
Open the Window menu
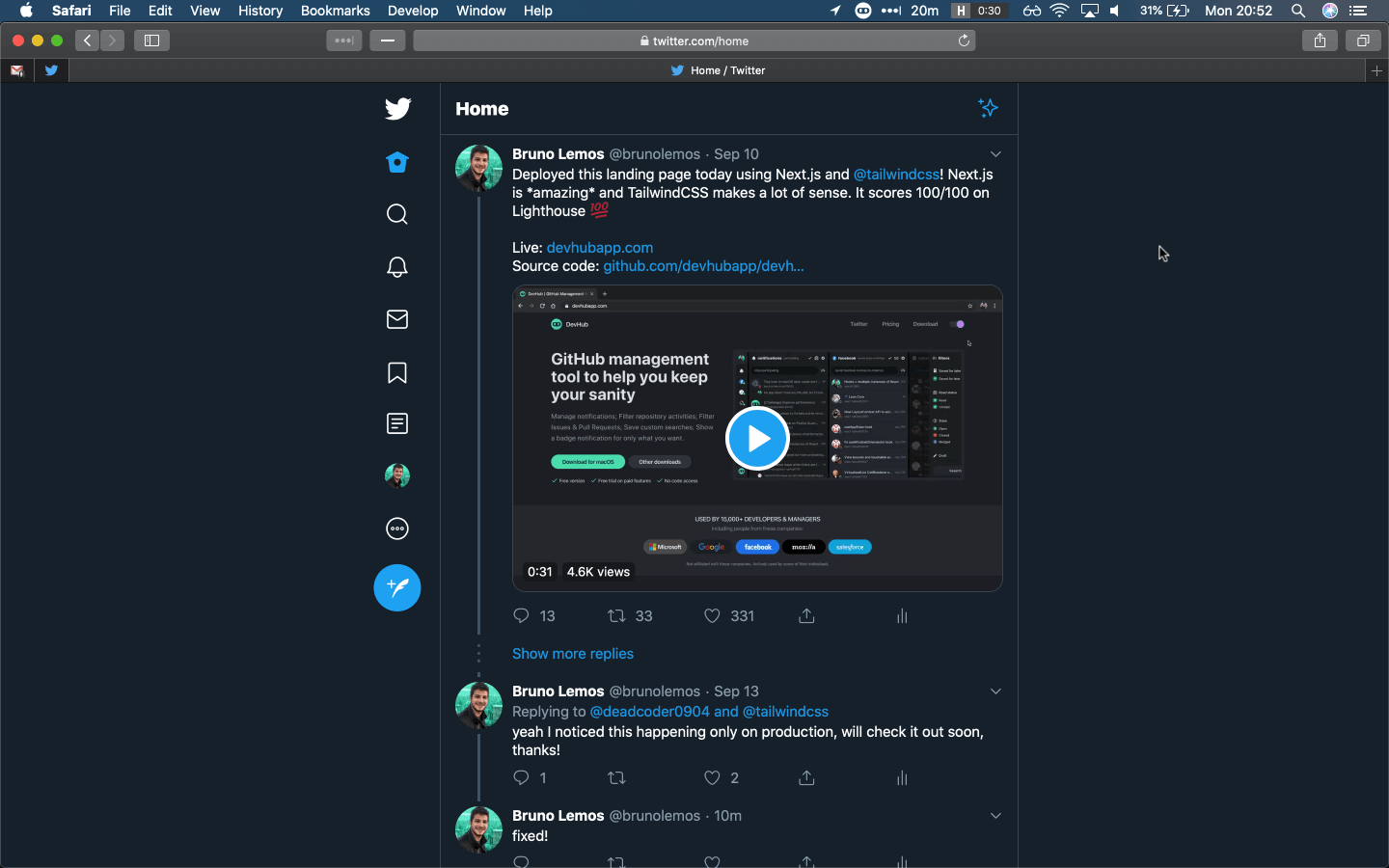click(480, 11)
